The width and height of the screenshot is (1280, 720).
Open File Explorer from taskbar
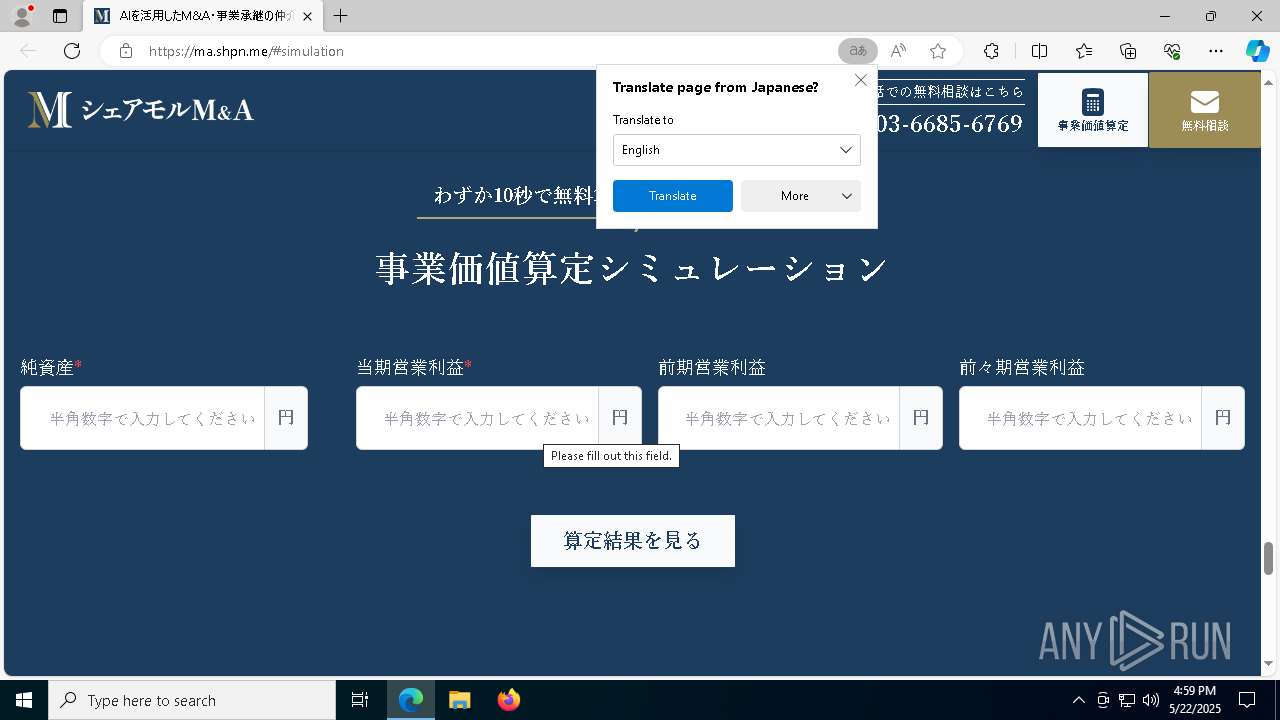[x=459, y=700]
